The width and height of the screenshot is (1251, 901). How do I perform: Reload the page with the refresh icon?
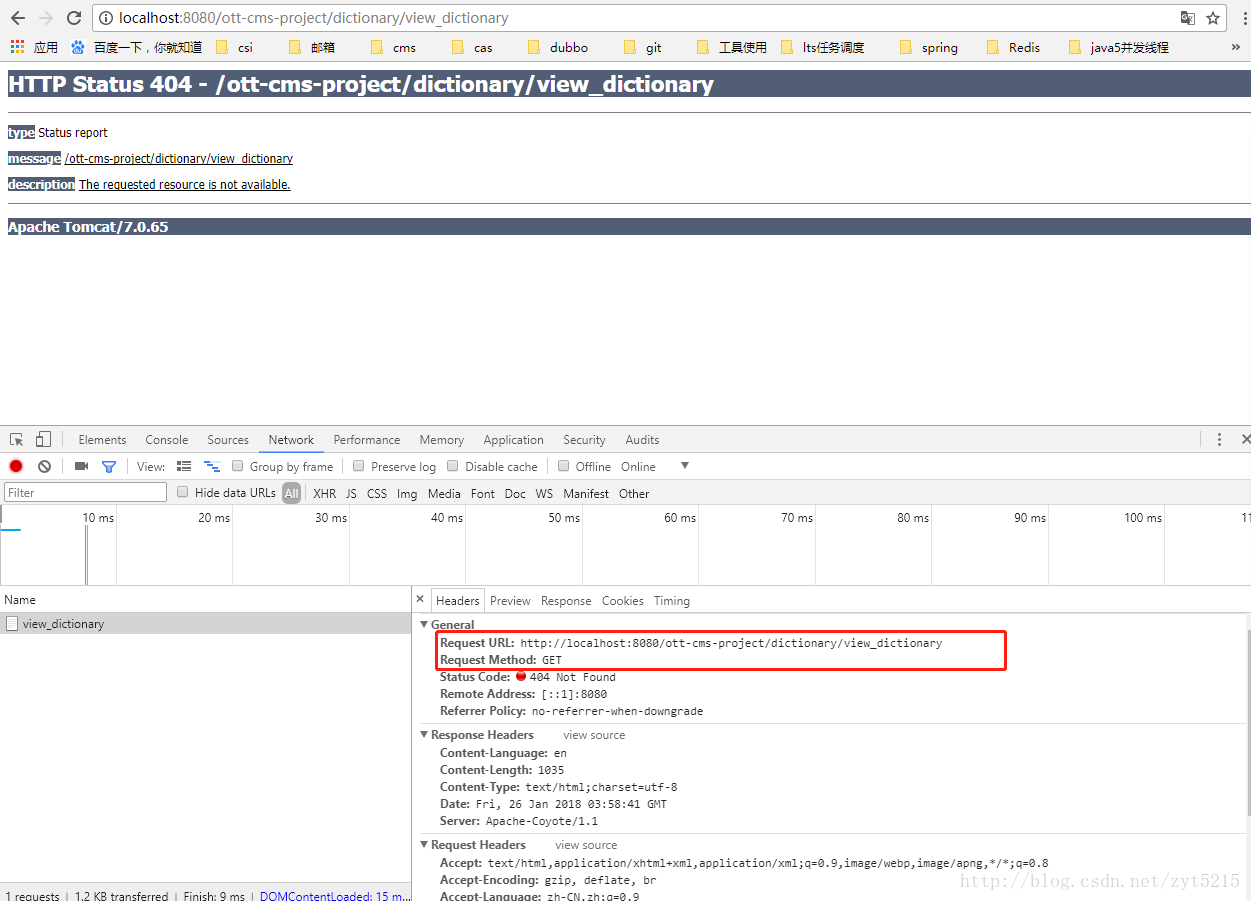click(74, 18)
